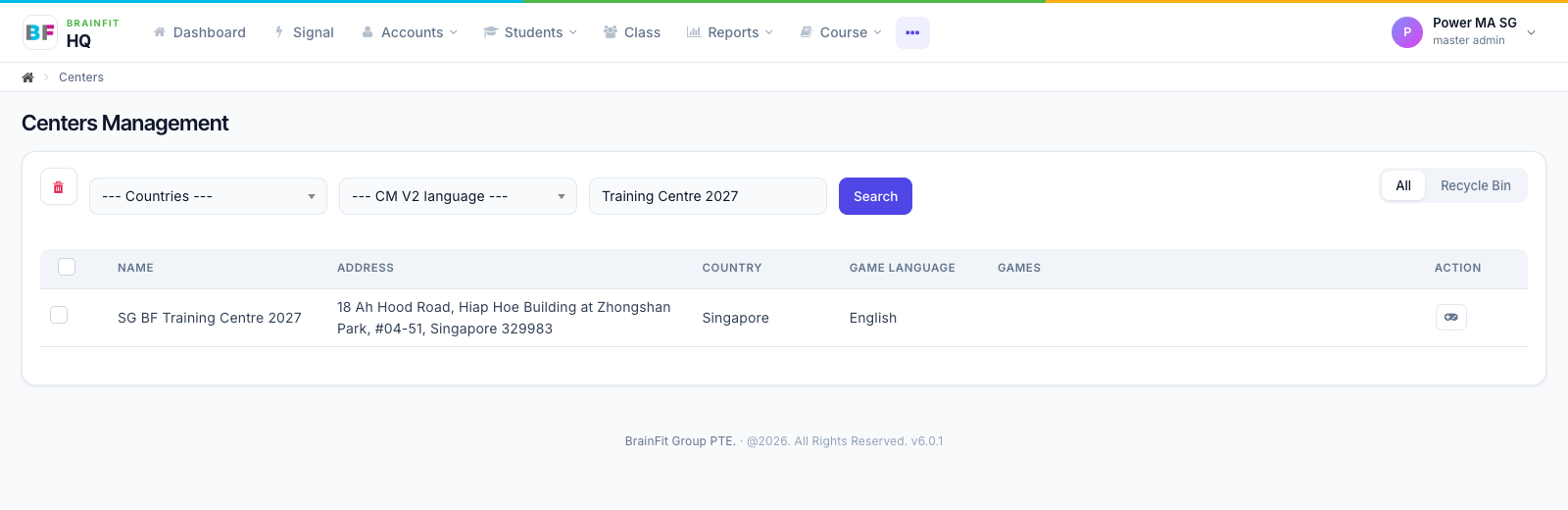This screenshot has height=510, width=1568.
Task: Click the search text field containing Training Centre 2027
Action: pyautogui.click(x=708, y=196)
